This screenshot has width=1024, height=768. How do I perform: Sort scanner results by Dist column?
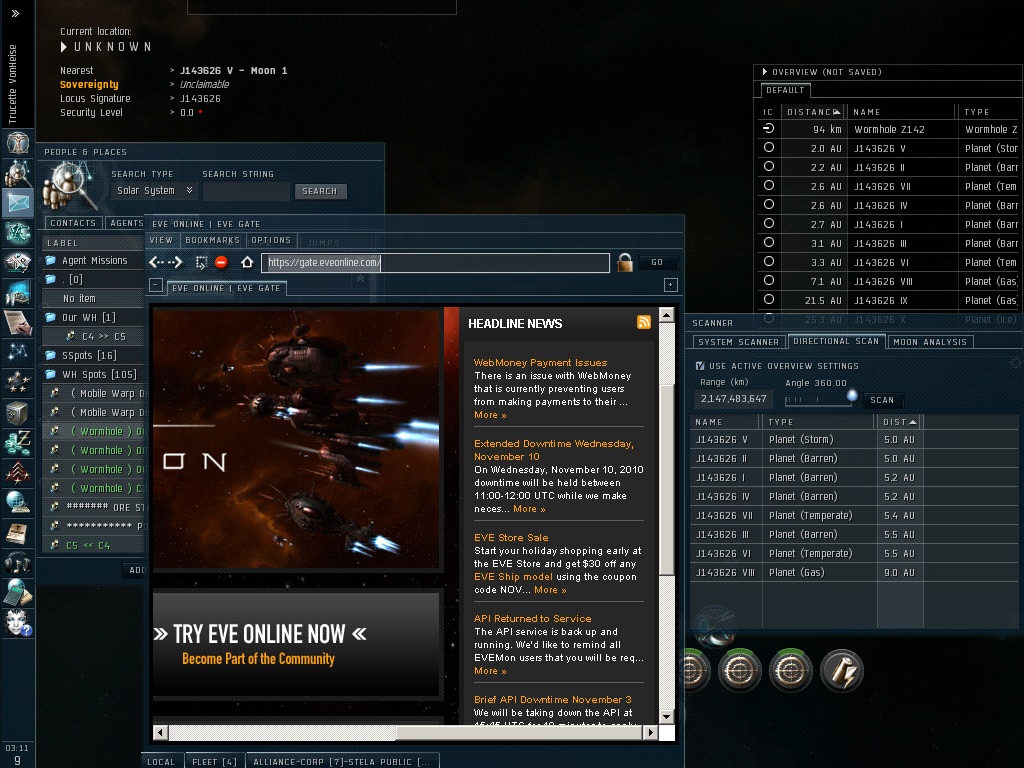899,422
